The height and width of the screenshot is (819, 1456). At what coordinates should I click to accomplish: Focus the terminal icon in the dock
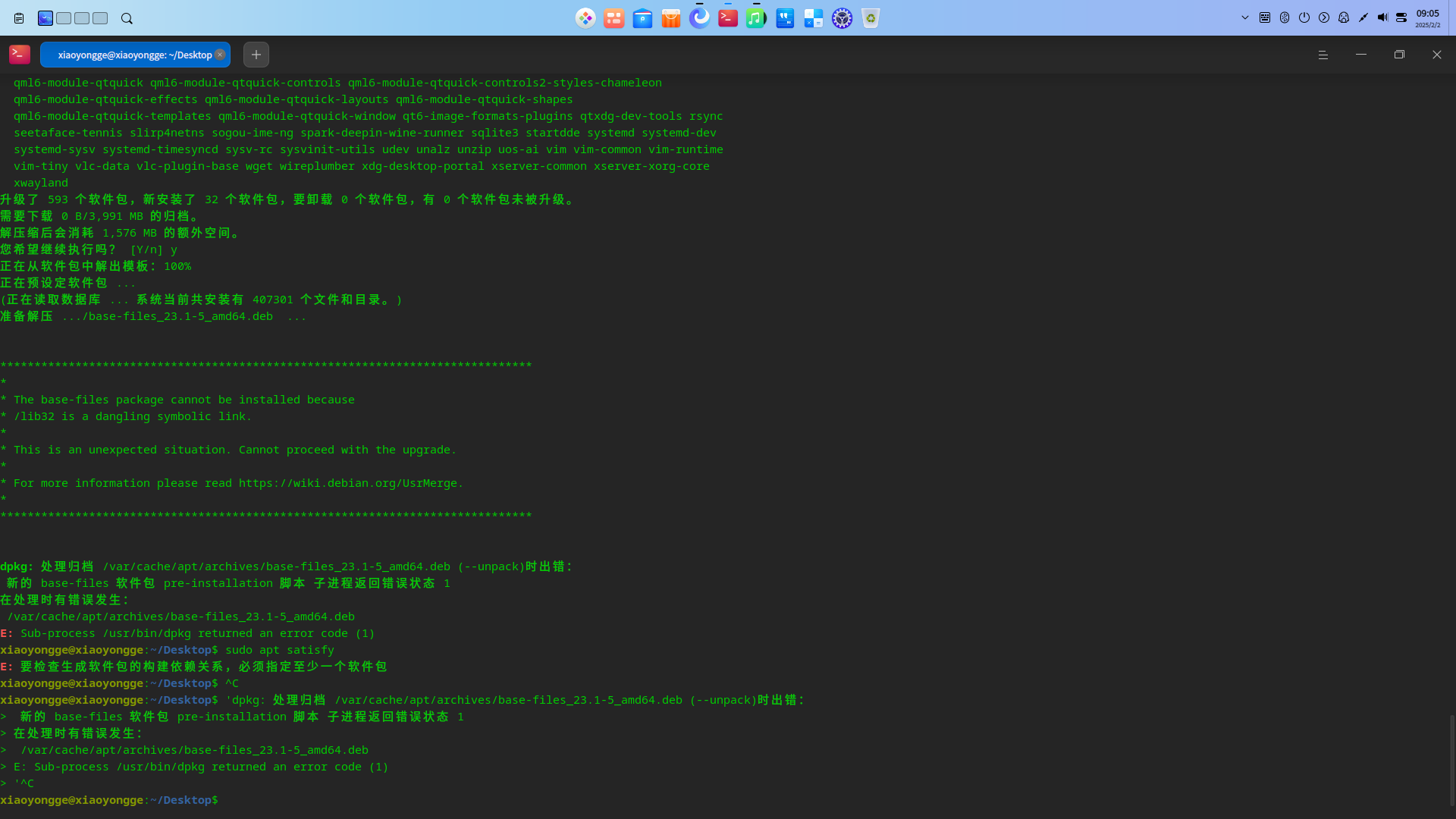(x=728, y=18)
